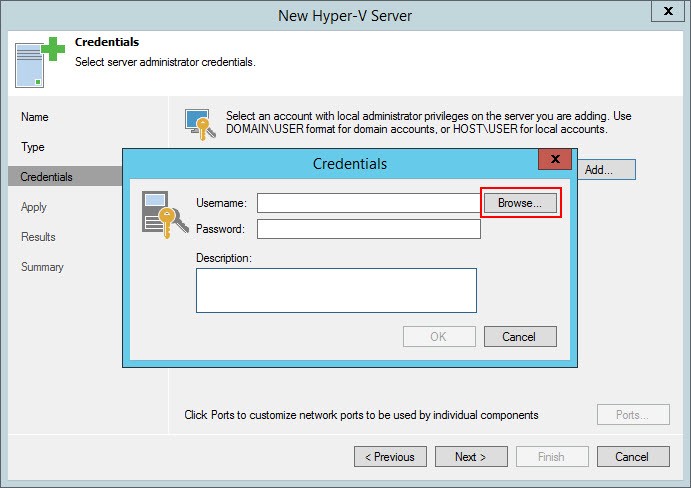Click the grayed-out OK button in Credentials dialog
The image size is (691, 488).
[439, 337]
